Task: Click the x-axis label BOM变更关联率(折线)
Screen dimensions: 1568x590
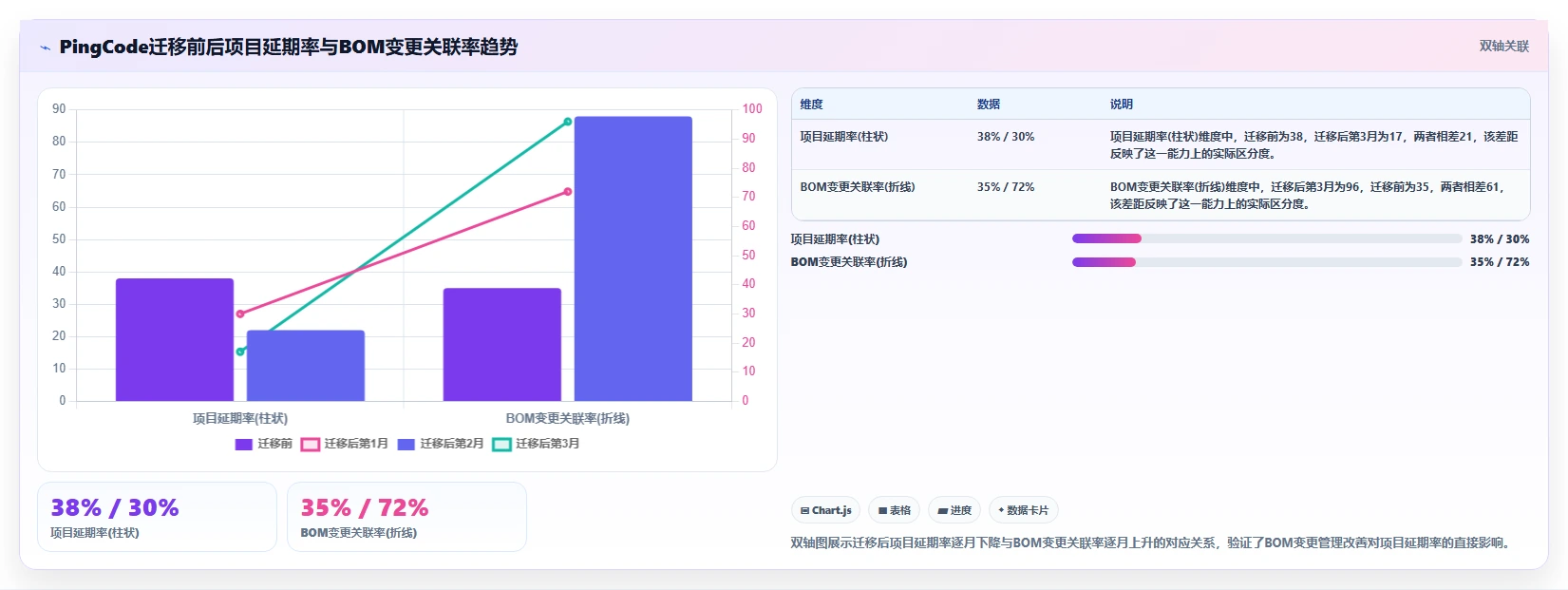Action: [568, 418]
